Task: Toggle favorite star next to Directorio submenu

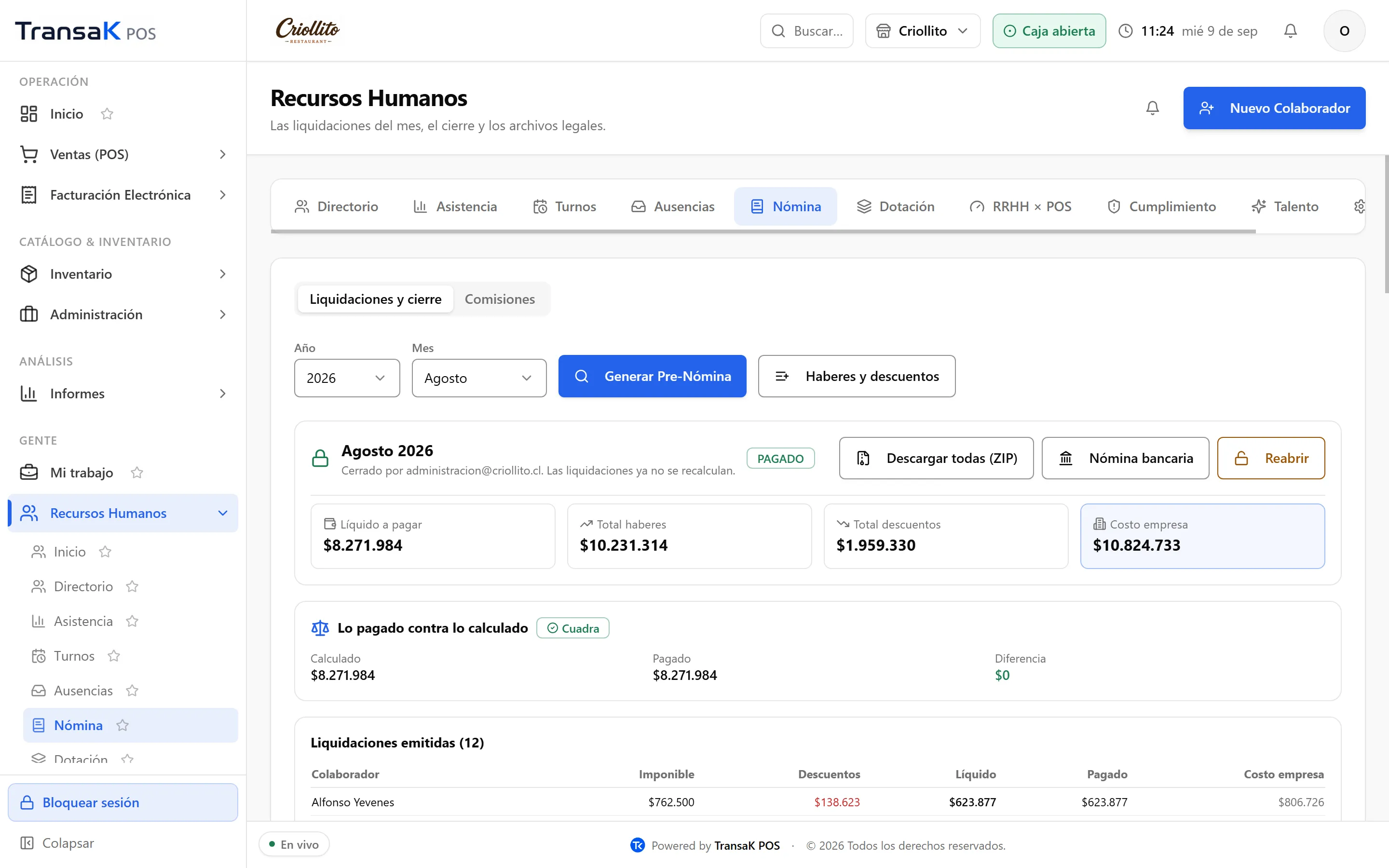Action: click(132, 586)
